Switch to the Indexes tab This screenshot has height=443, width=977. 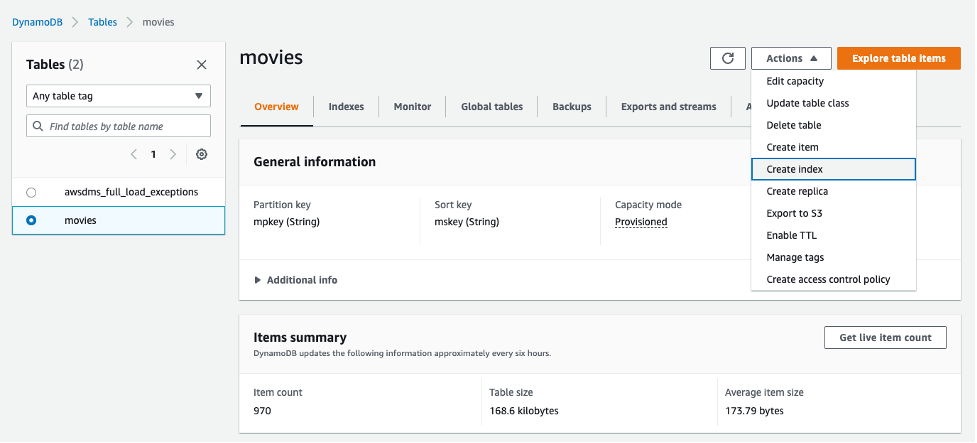(x=346, y=107)
